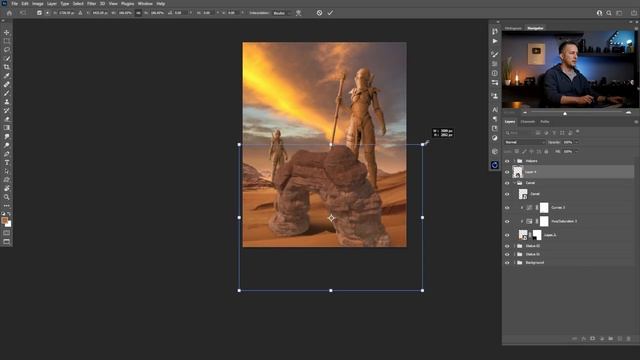Collapse the Canal layer group
The width and height of the screenshot is (640, 360).
tap(514, 183)
